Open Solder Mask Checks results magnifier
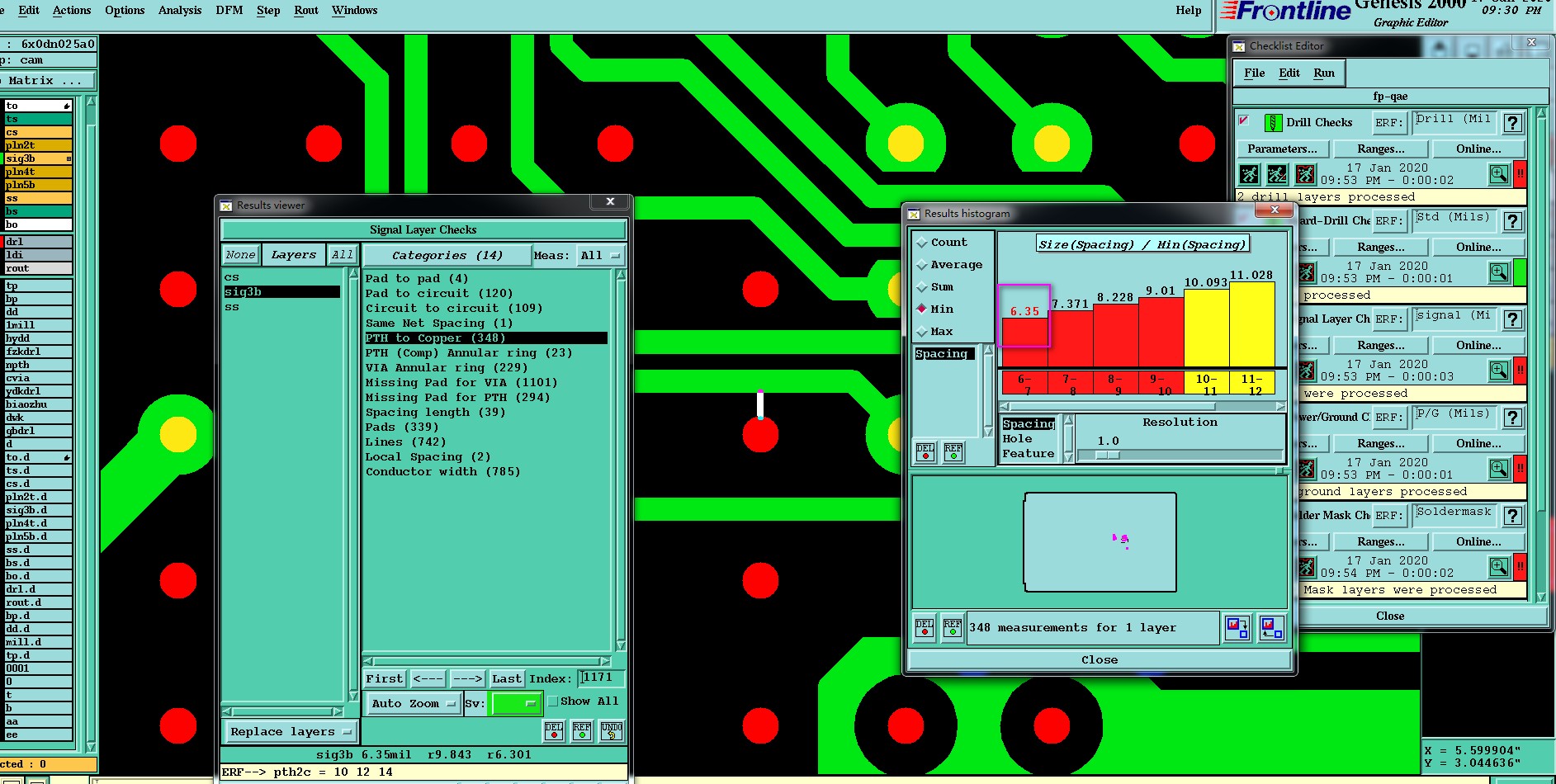Image resolution: width=1556 pixels, height=784 pixels. tap(1499, 567)
